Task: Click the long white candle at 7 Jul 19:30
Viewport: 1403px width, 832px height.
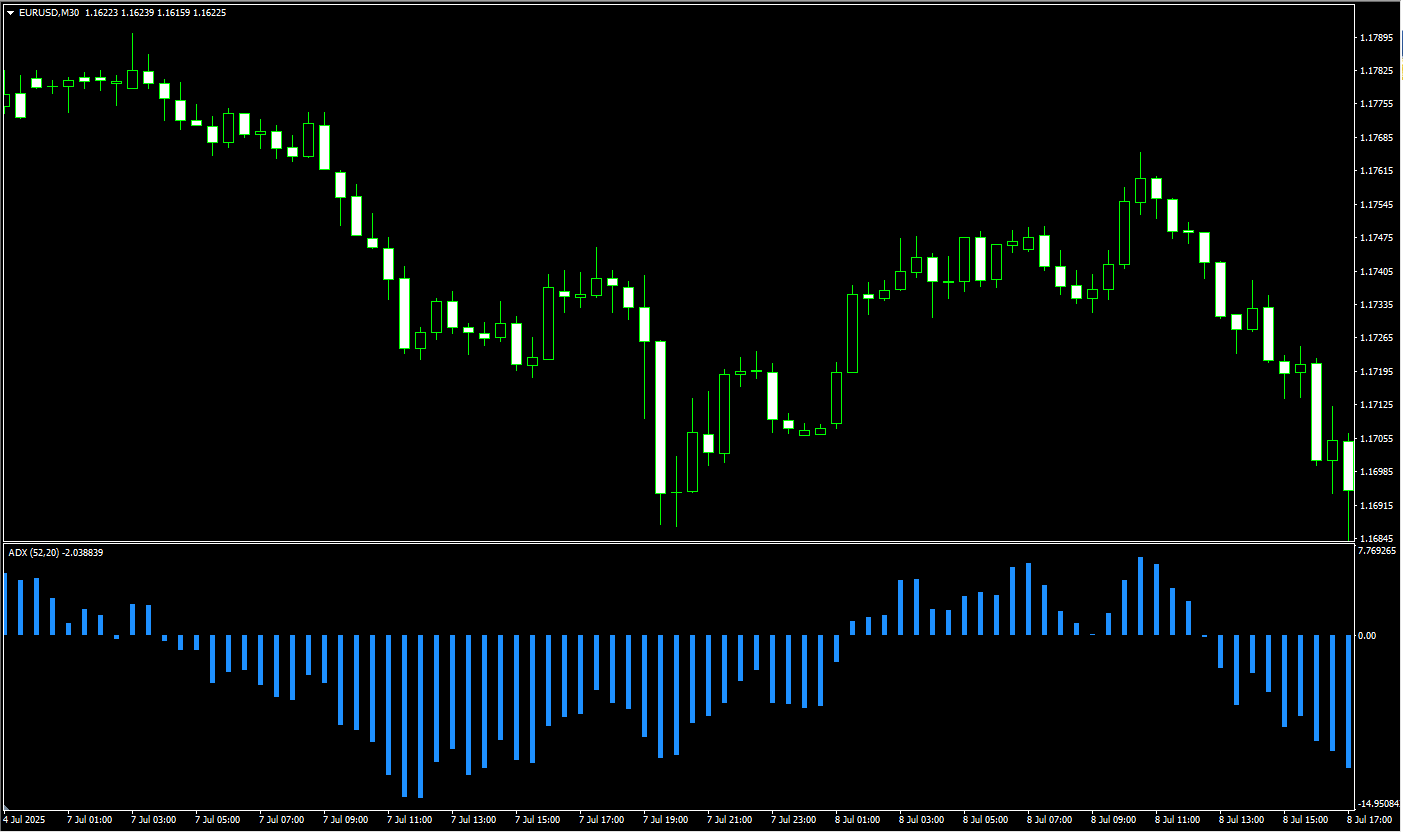Action: point(660,417)
